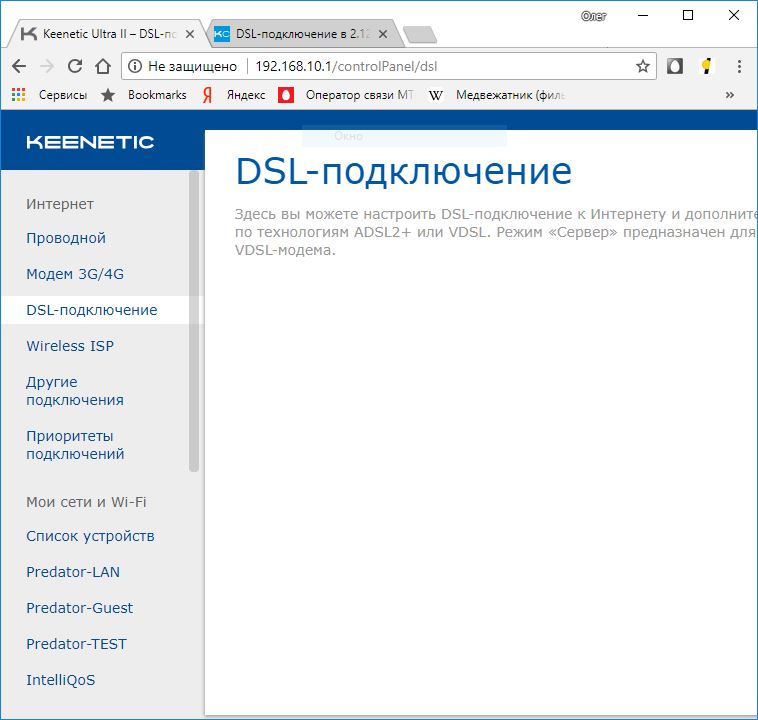
Task: Maximize the browser window
Action: click(687, 15)
